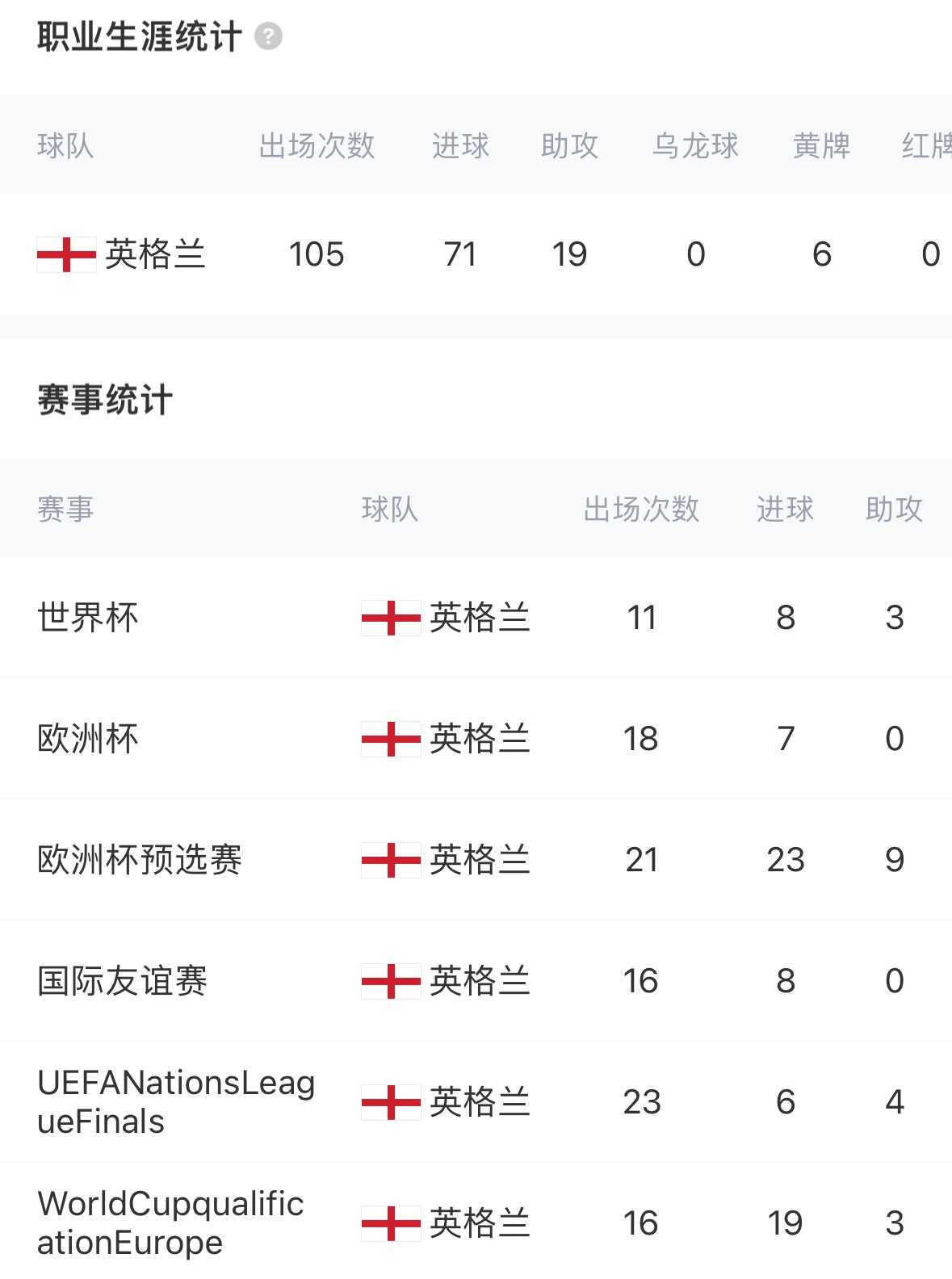Open the 欧洲杯预选赛 competition row

(140, 860)
